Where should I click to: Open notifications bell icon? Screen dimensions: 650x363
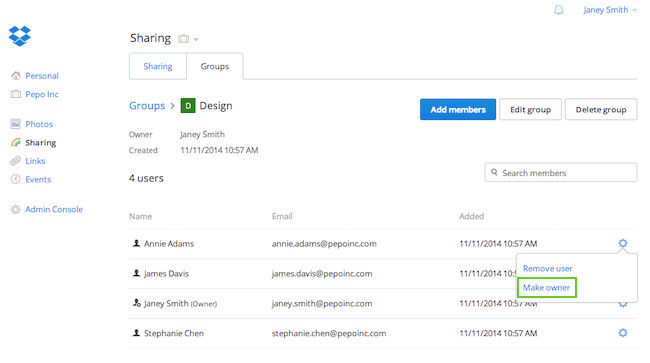(559, 10)
